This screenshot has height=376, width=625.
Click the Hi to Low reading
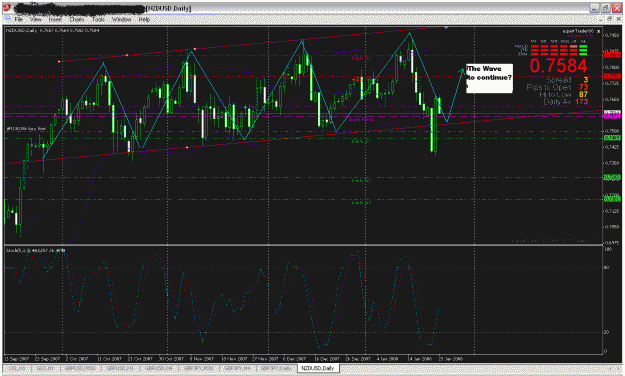click(x=564, y=94)
